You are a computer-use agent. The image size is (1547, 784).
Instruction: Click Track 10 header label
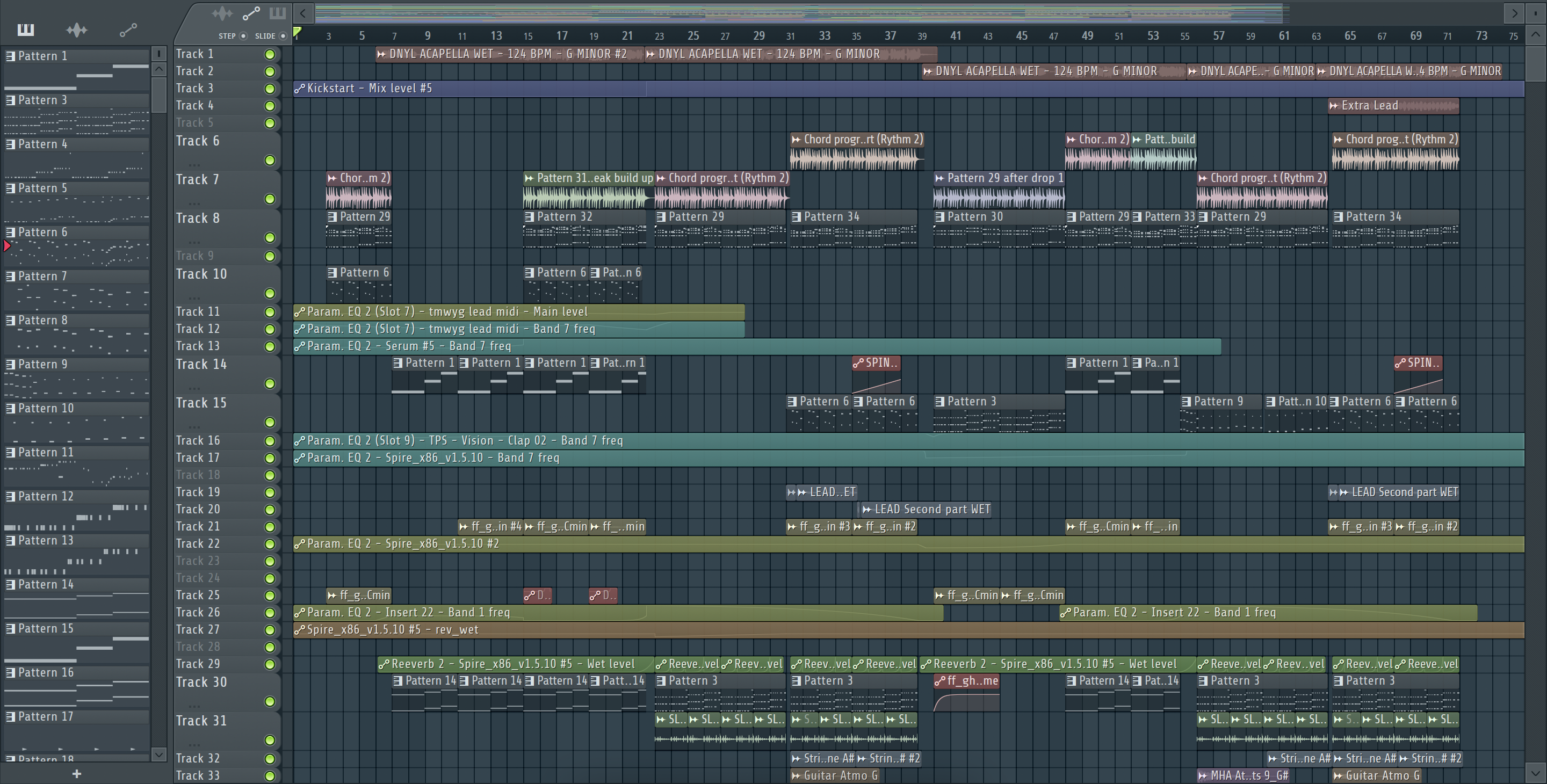(x=202, y=274)
